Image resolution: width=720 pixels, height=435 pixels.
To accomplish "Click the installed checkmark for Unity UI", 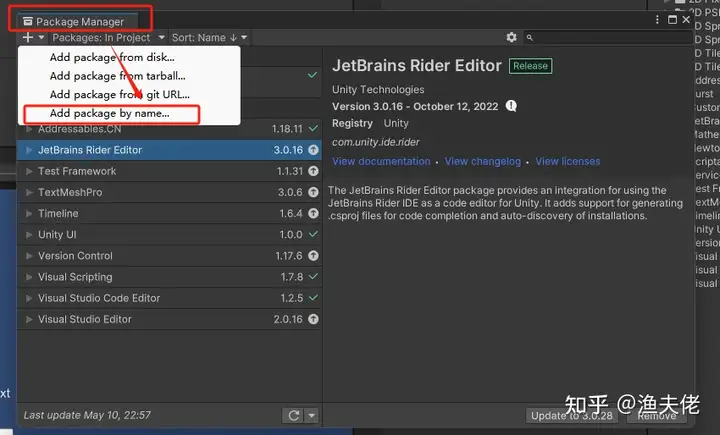I will pyautogui.click(x=313, y=234).
